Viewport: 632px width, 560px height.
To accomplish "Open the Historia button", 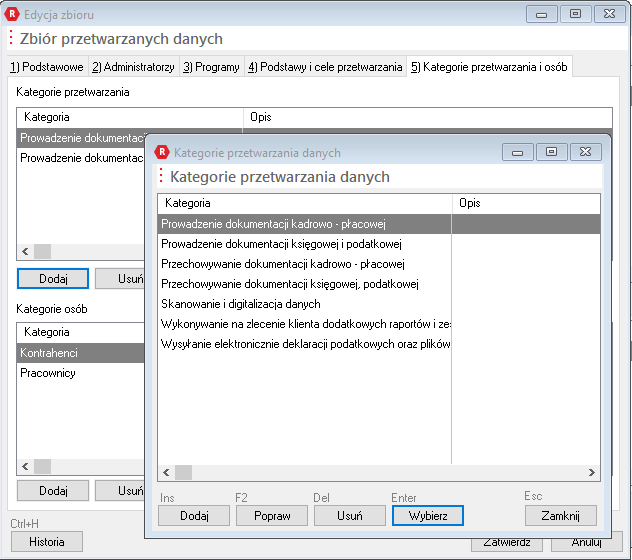I will (x=46, y=542).
